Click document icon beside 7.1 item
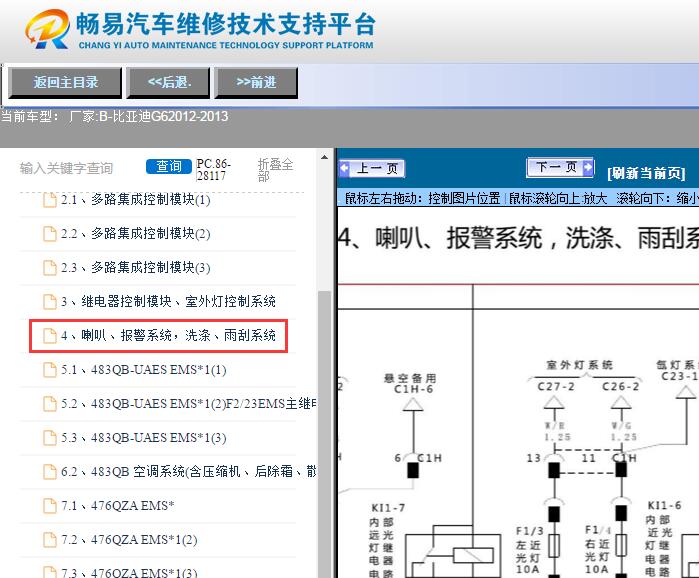 tap(49, 506)
